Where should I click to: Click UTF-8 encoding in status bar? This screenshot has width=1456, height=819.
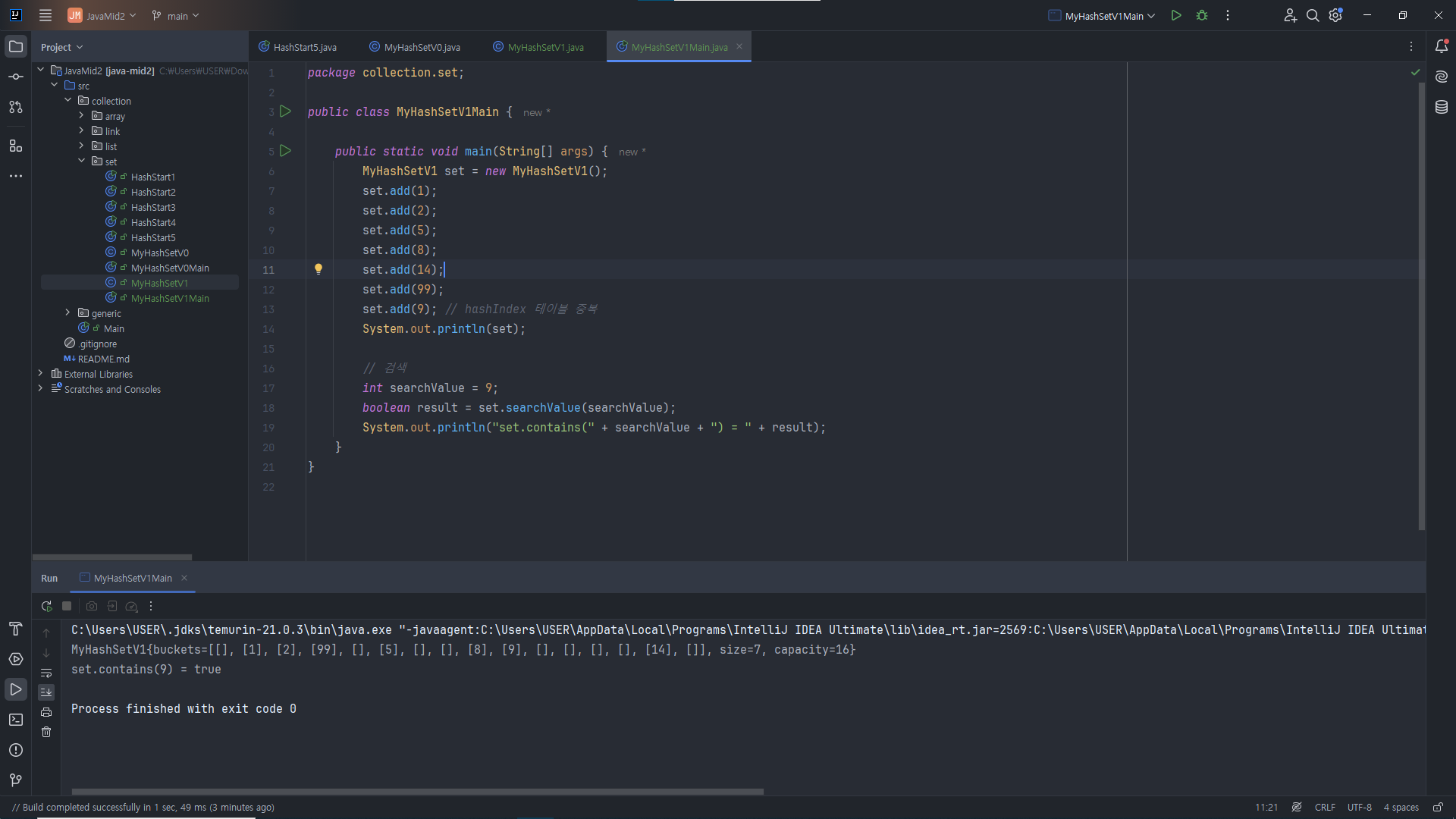tap(1359, 807)
